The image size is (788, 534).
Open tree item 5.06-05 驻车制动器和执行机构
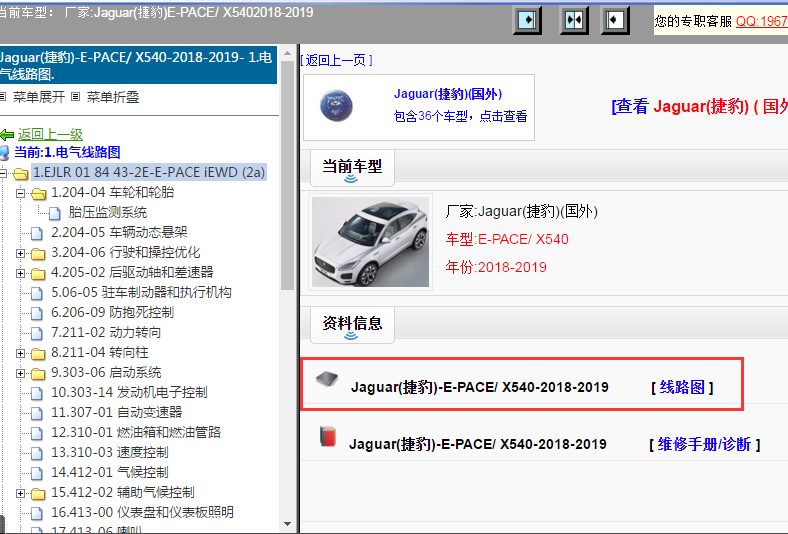[141, 292]
